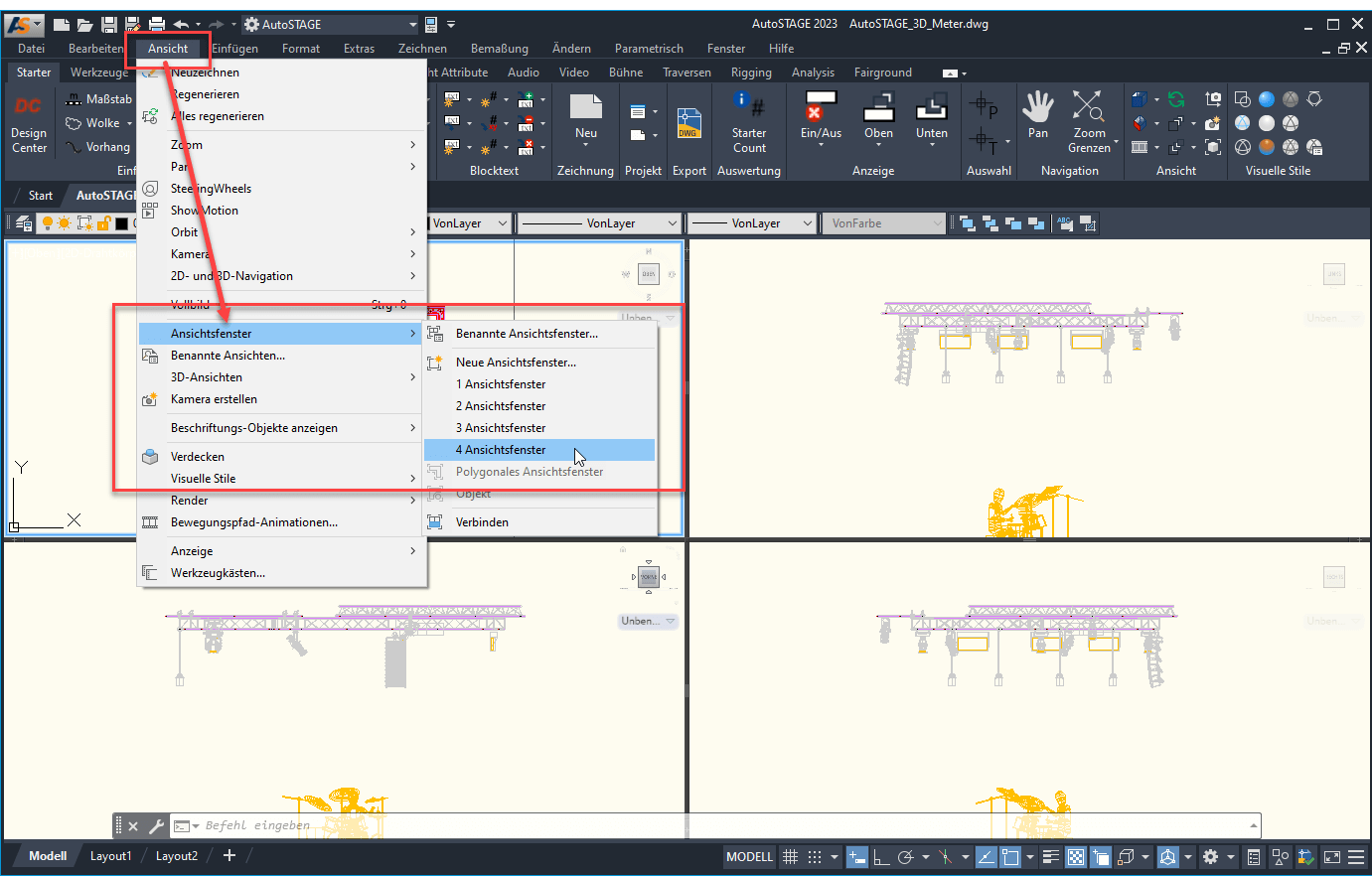Click the selection P crosshair icon
Screen dimensions: 1372x876
pyautogui.click(x=984, y=103)
